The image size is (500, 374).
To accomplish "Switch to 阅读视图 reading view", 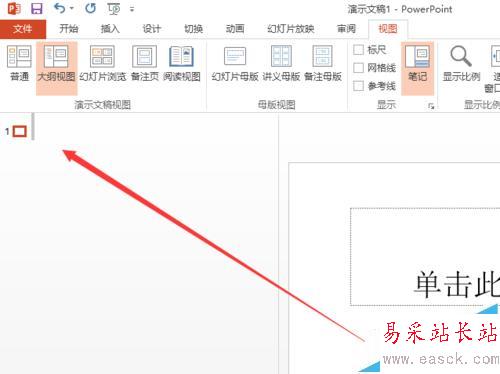I will [x=182, y=64].
